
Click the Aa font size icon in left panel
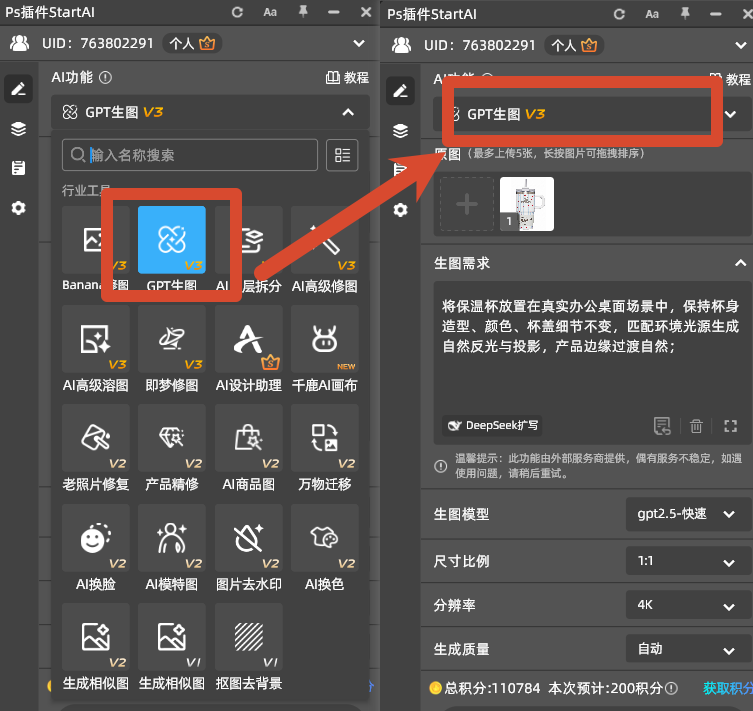tap(270, 12)
